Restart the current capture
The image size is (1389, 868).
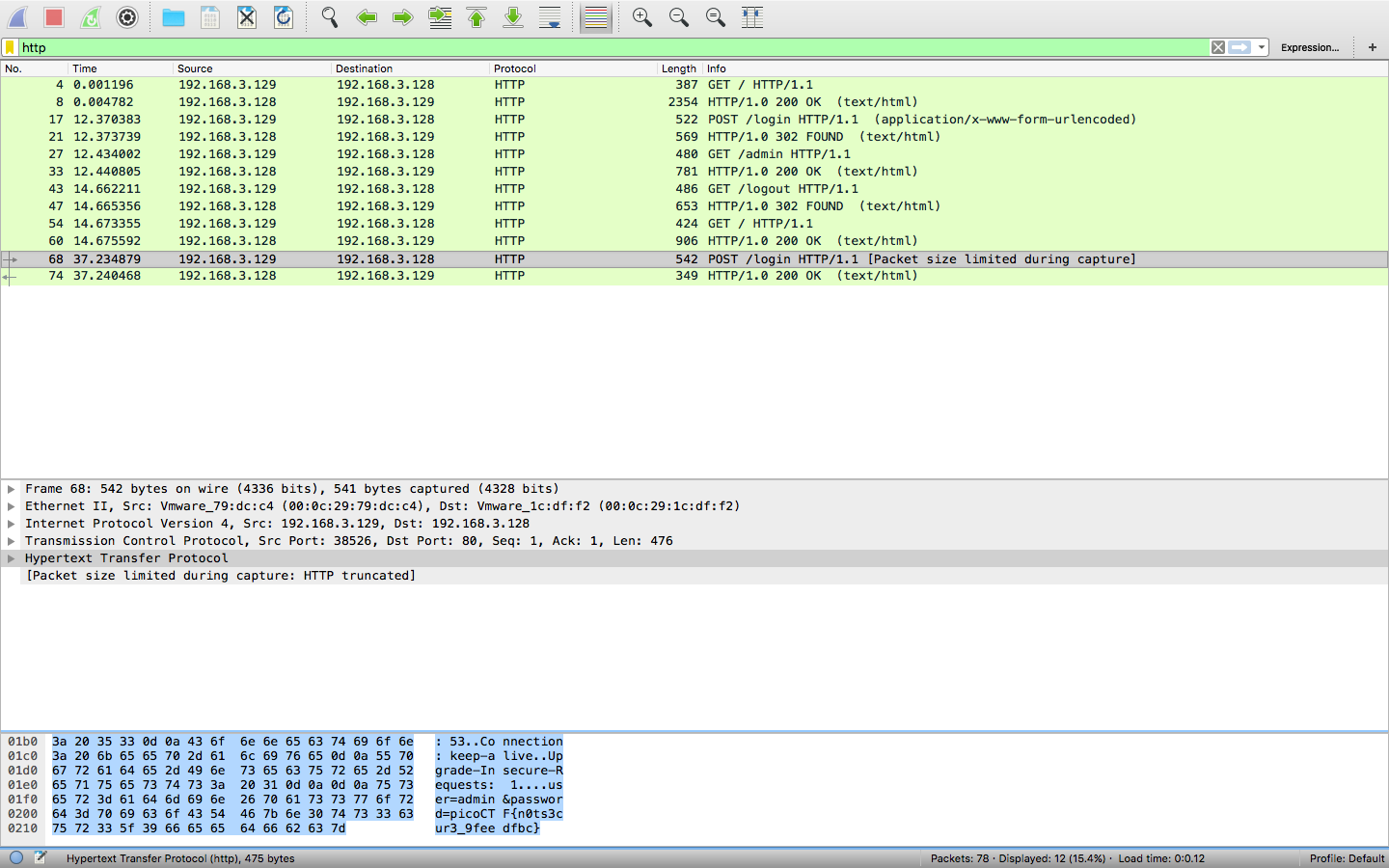(91, 17)
